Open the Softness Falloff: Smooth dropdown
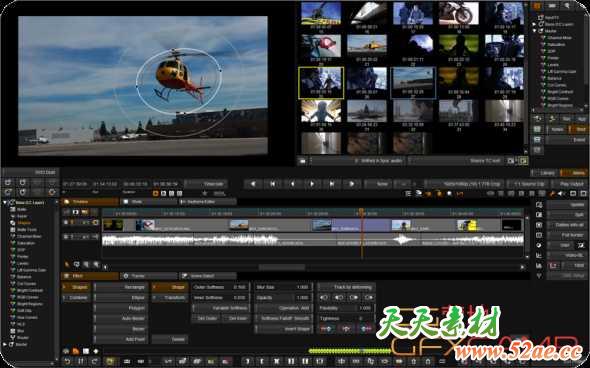The height and width of the screenshot is (368, 590). 284,318
